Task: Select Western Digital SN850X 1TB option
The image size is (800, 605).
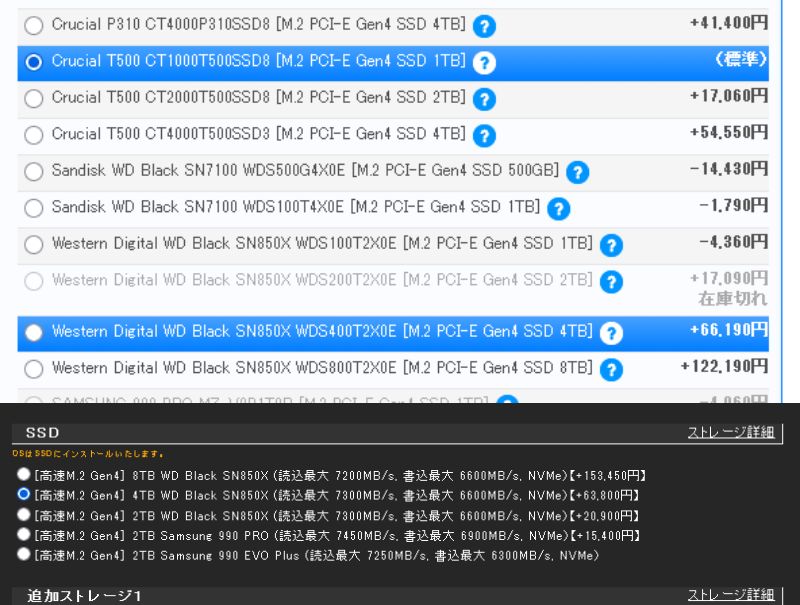Action: [x=34, y=245]
